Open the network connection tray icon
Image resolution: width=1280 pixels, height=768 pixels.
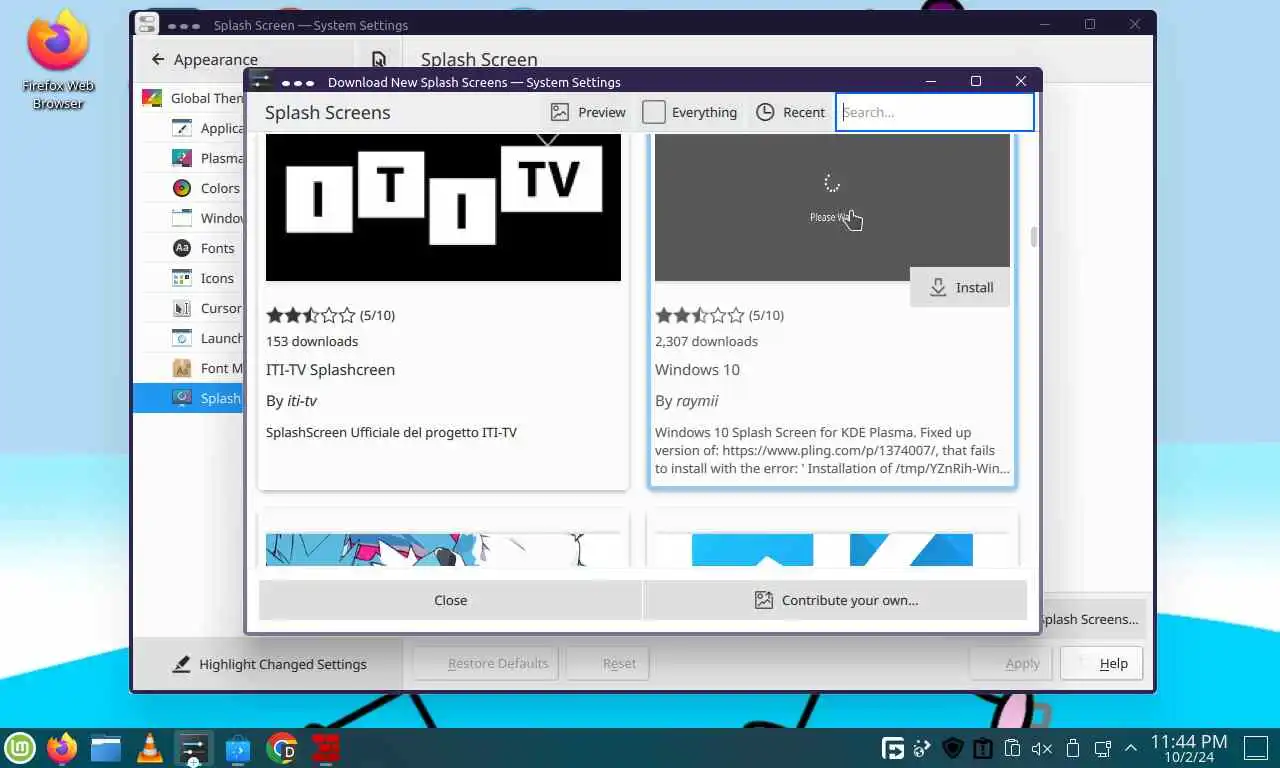click(1102, 748)
